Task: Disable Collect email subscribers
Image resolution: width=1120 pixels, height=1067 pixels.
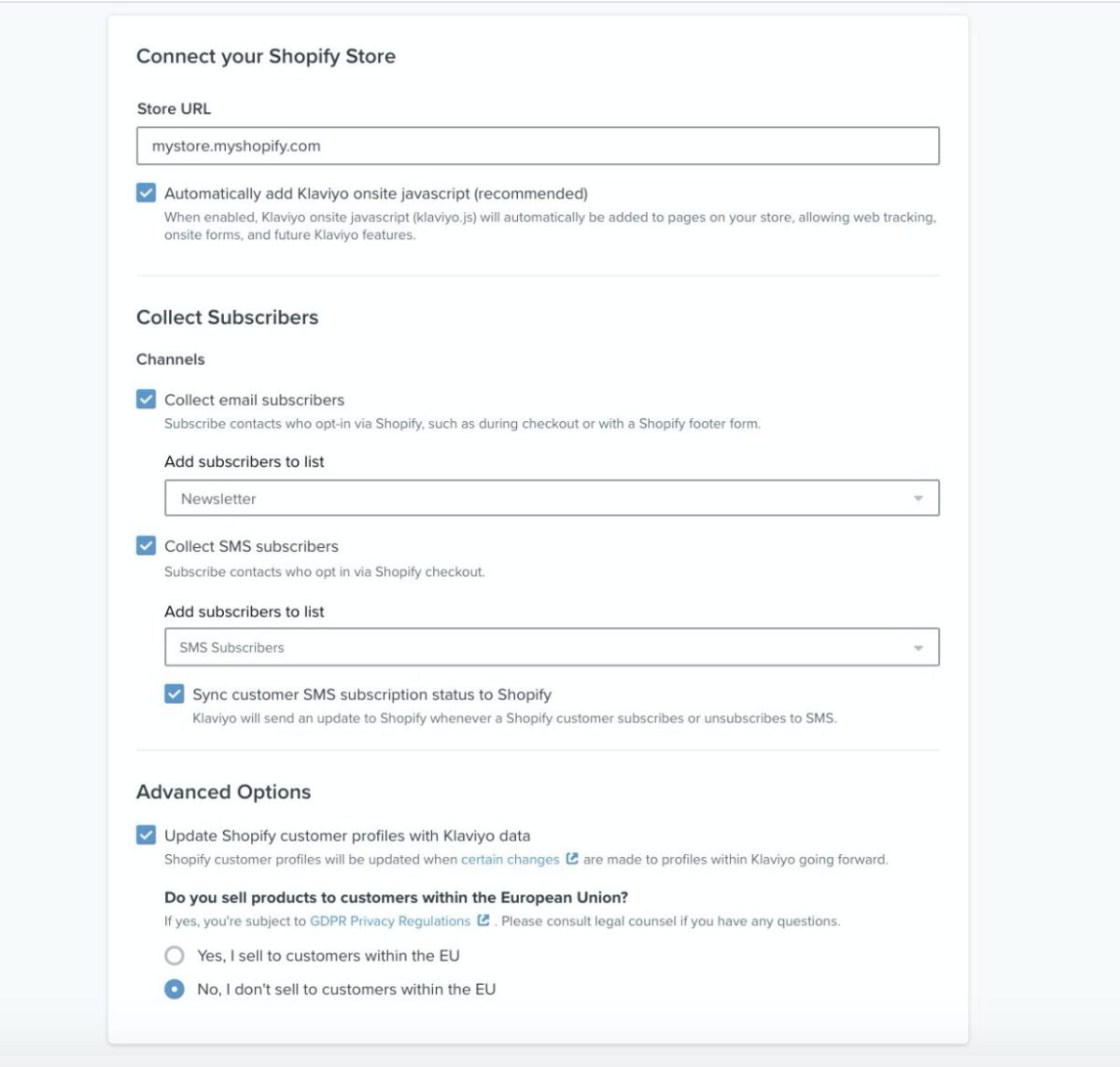Action: pos(147,400)
